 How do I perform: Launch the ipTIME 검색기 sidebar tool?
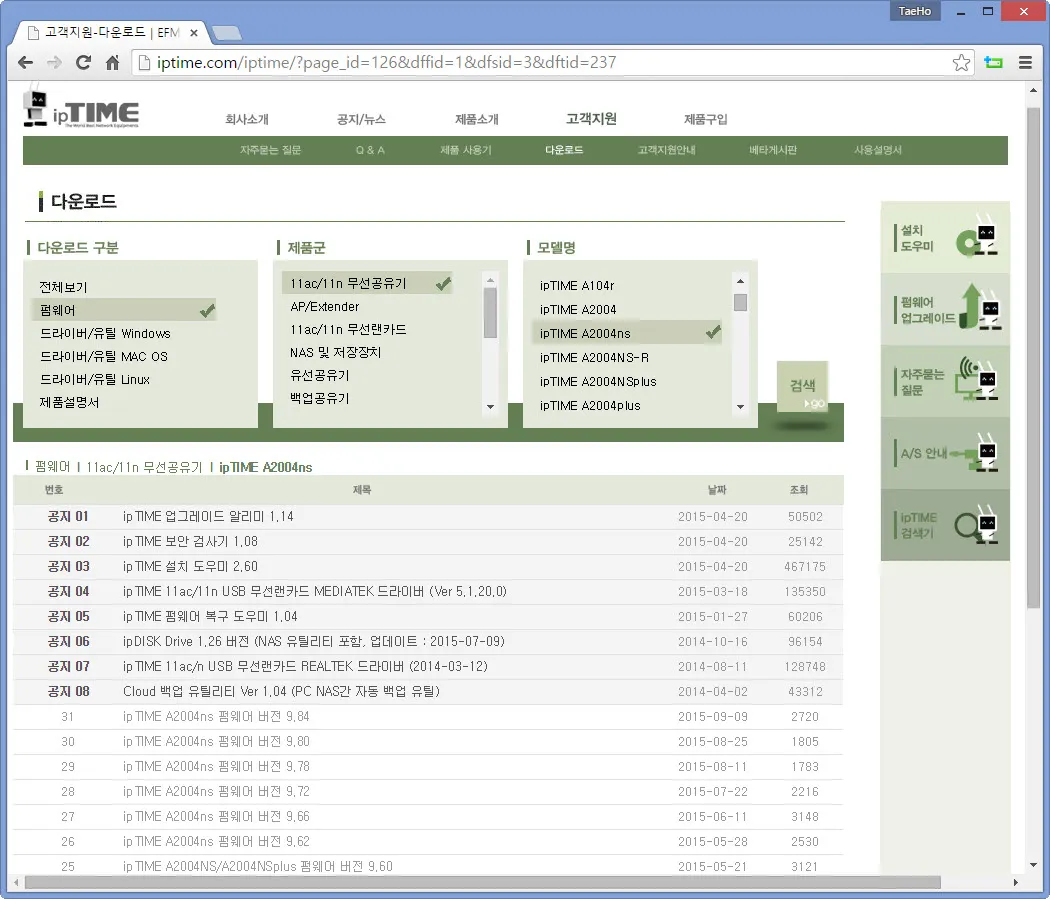(944, 525)
